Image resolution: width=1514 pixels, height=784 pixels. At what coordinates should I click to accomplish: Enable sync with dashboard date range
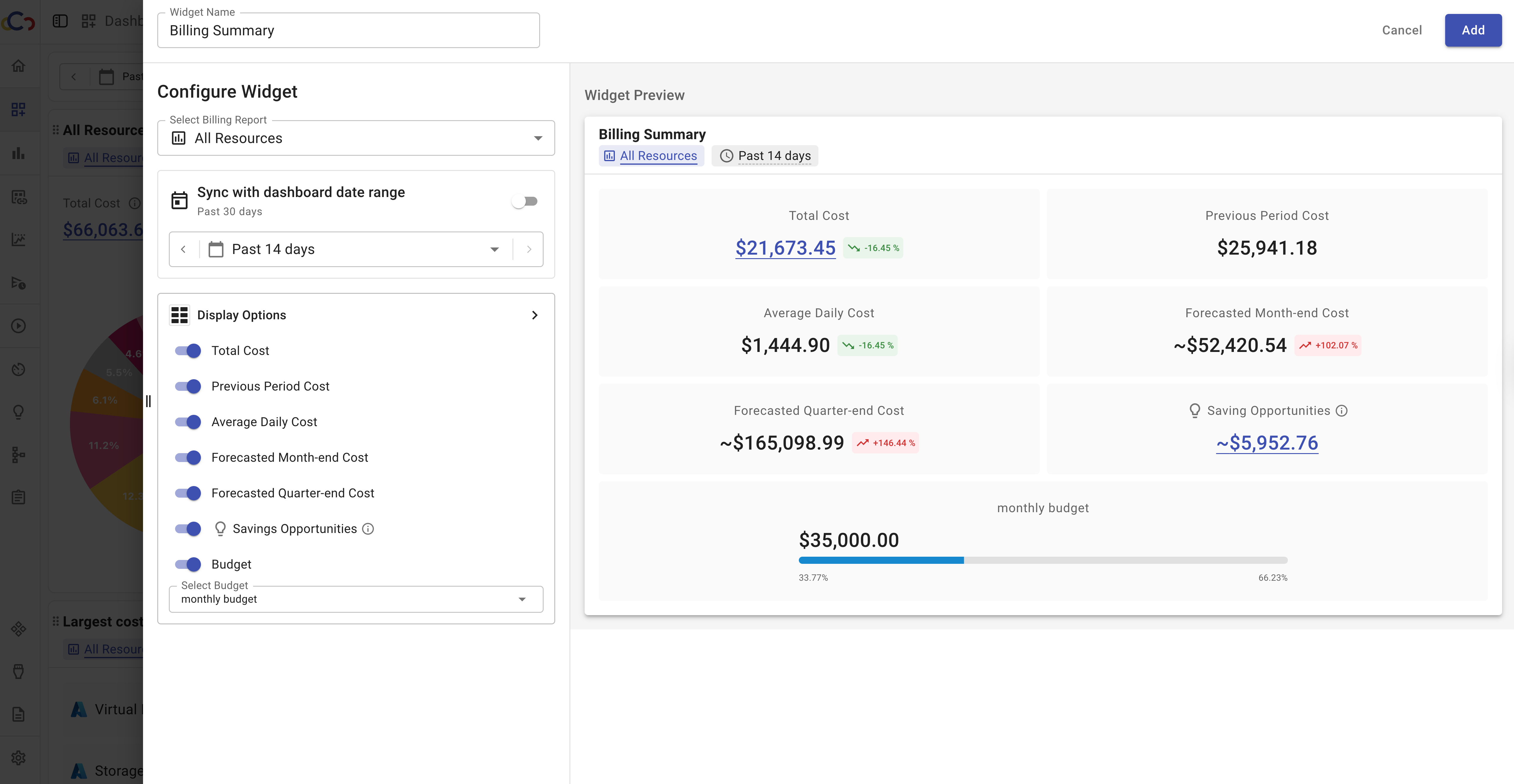[524, 201]
